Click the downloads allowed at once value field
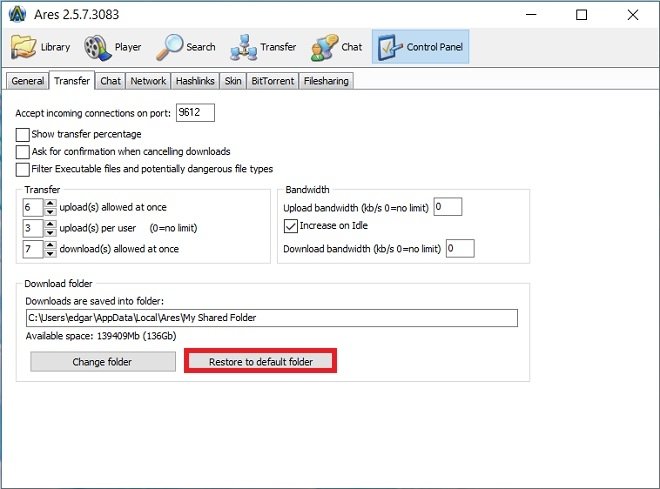660x489 pixels. [33, 249]
